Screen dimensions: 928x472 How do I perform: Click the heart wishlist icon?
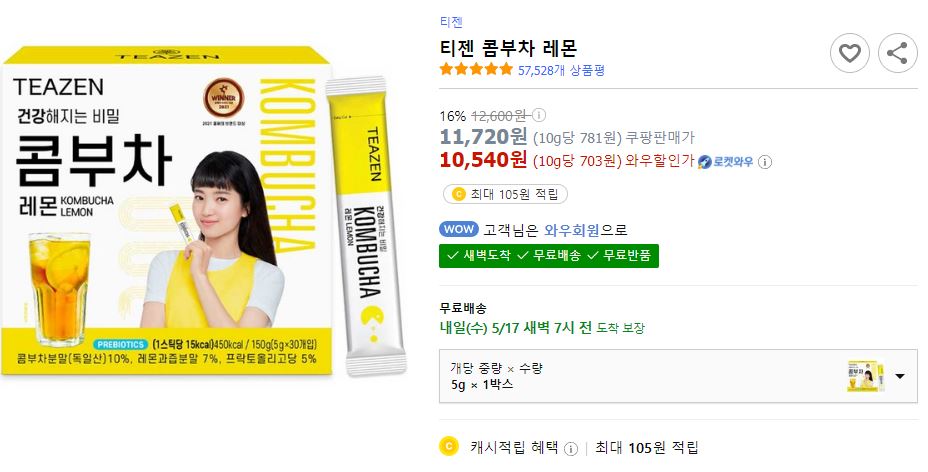849,53
